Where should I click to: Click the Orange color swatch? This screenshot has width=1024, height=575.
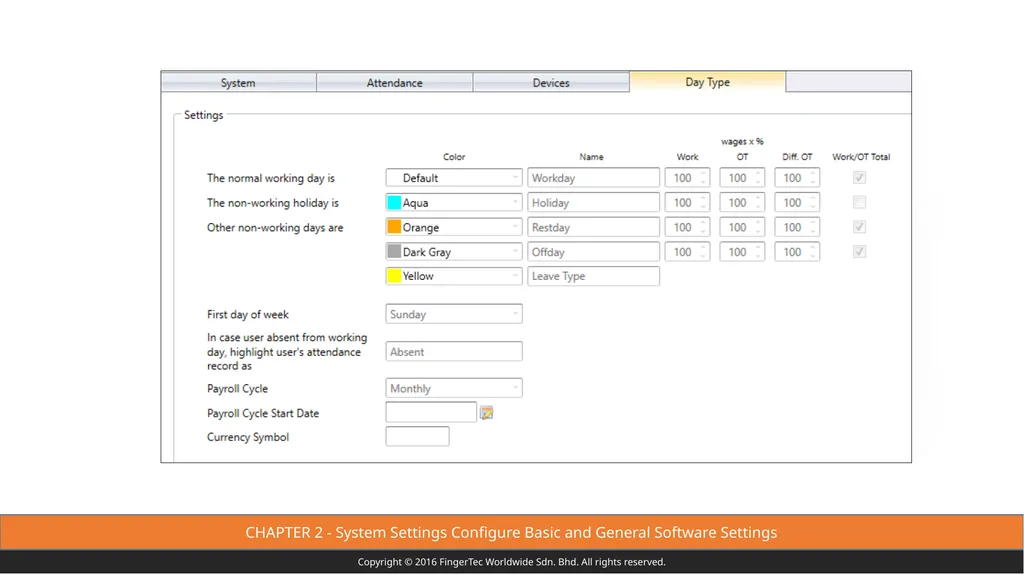[x=394, y=227]
